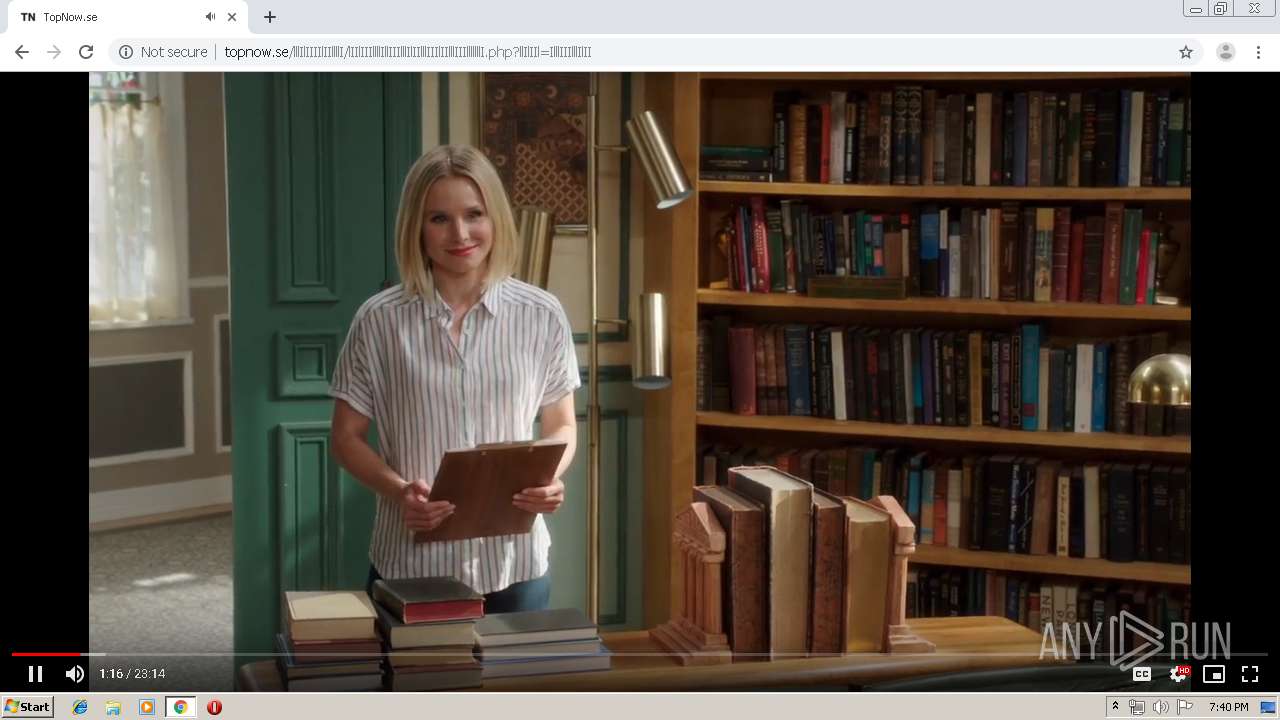Enter fullscreen mode
Image resolution: width=1280 pixels, height=720 pixels.
click(x=1250, y=674)
